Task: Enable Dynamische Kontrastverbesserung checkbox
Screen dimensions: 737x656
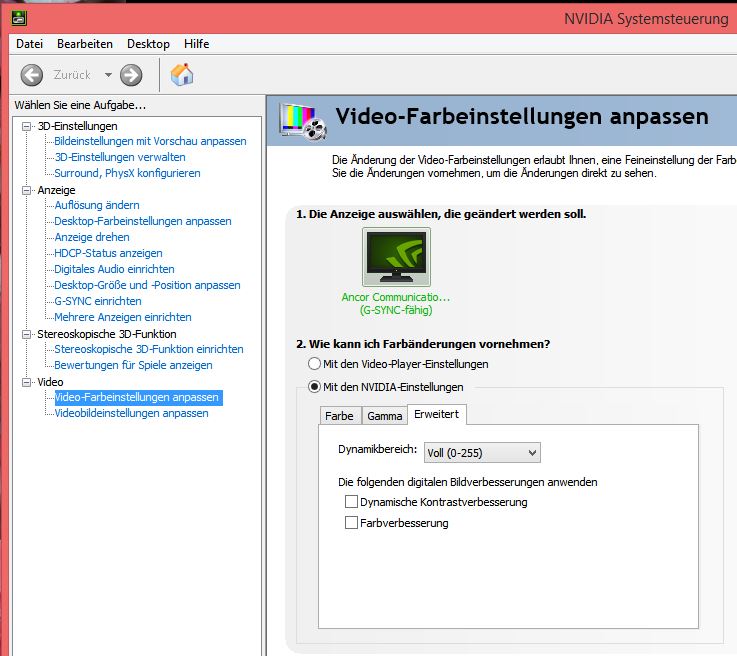Action: coord(351,501)
